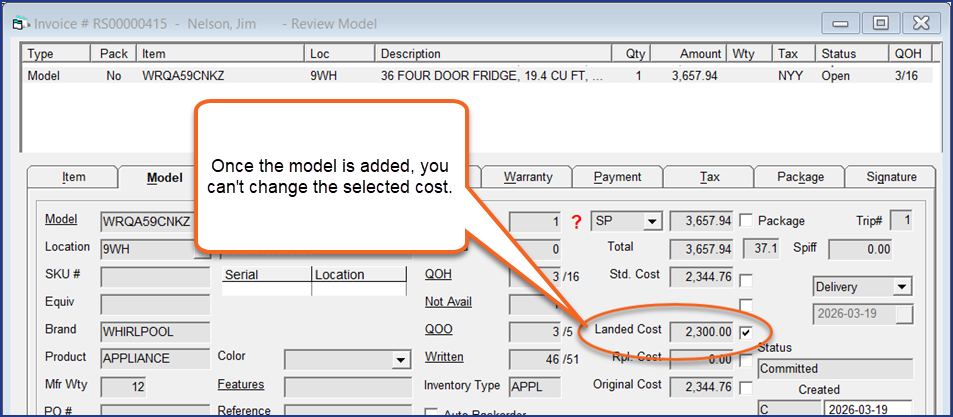Toggle the Landed Cost checkbox
This screenshot has height=417, width=953.
tap(746, 331)
